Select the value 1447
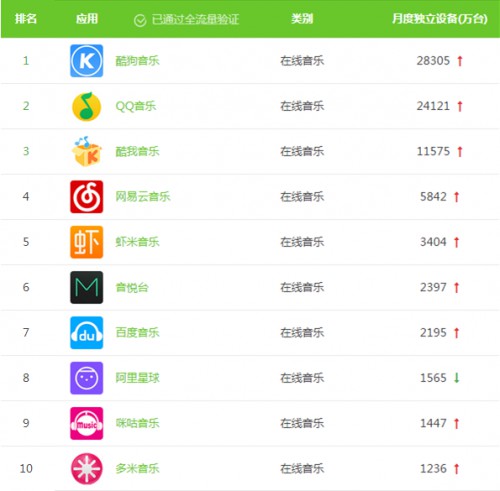 coord(433,423)
